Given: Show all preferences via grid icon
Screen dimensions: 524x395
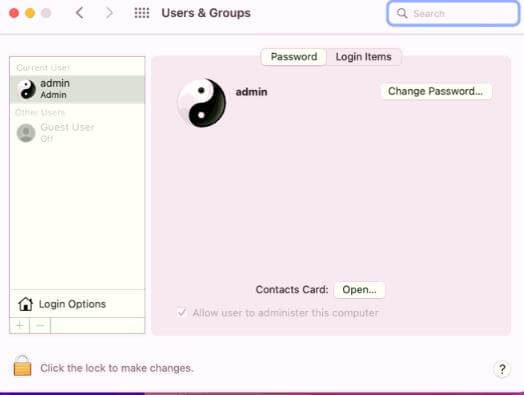Looking at the screenshot, I should [x=142, y=13].
